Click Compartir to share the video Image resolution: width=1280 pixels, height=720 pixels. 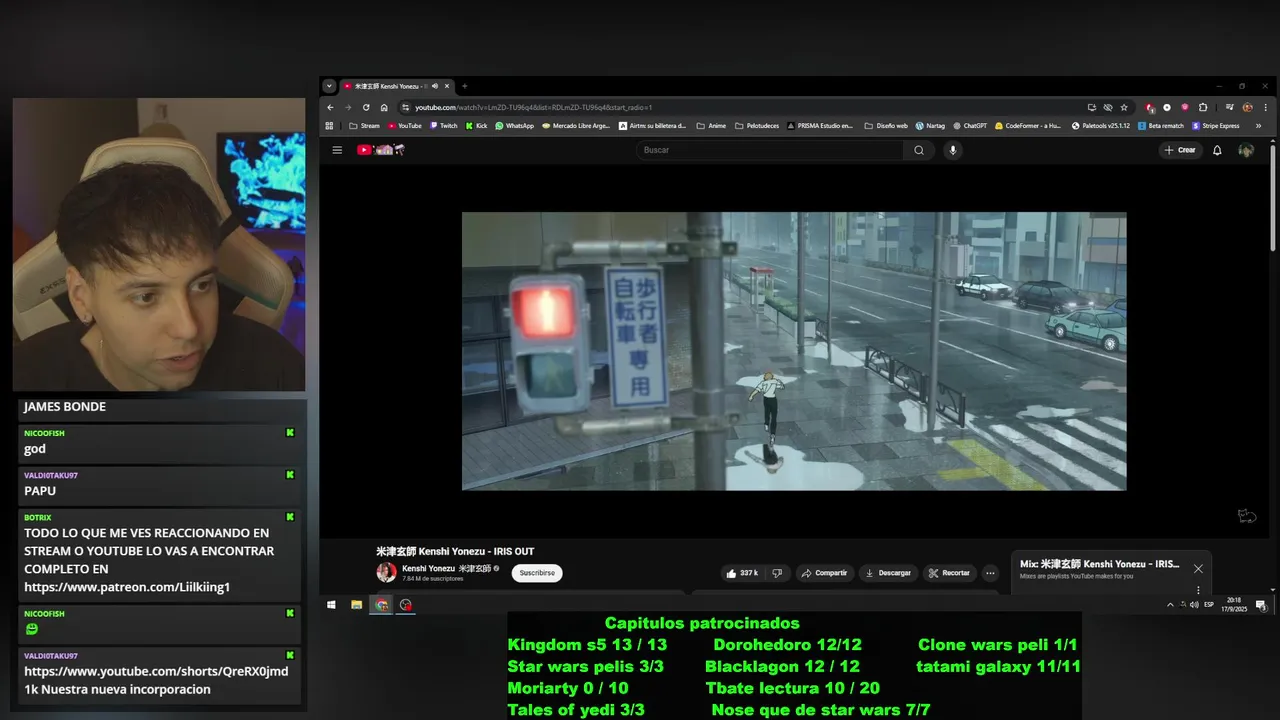(824, 573)
